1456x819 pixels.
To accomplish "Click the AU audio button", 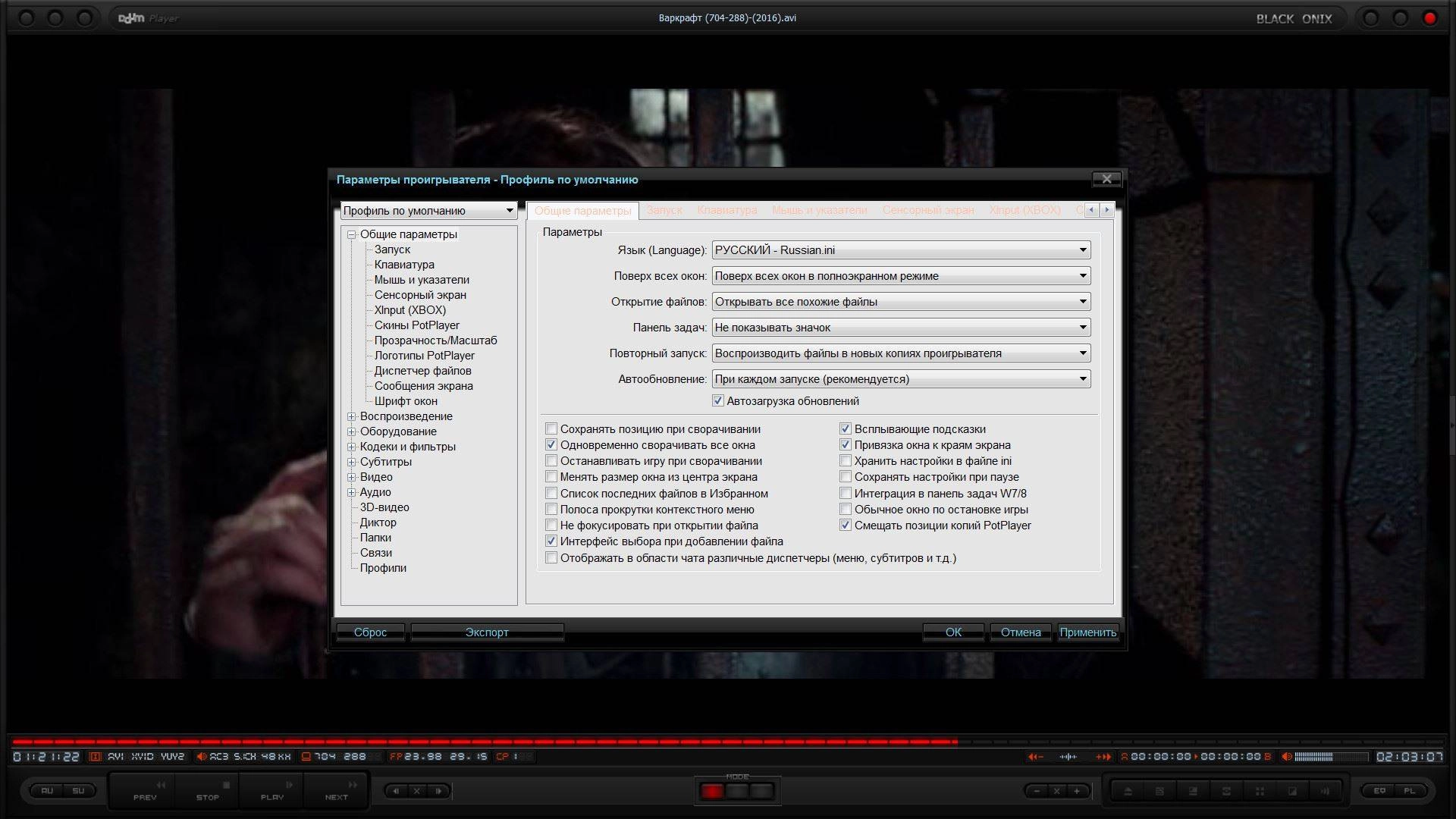I will pos(47,791).
